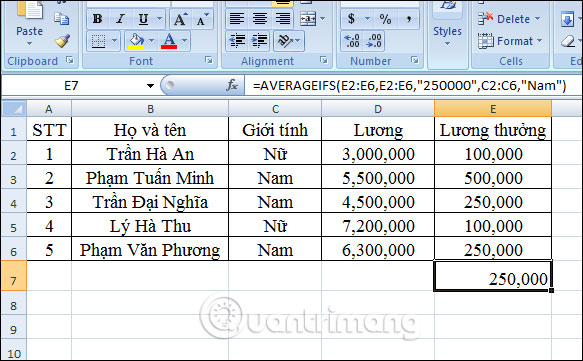This screenshot has height=361, width=583.
Task: Select column E header
Action: [x=493, y=109]
